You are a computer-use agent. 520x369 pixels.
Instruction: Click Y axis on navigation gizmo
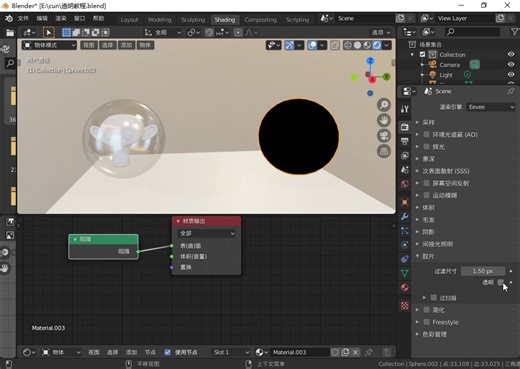coord(386,77)
